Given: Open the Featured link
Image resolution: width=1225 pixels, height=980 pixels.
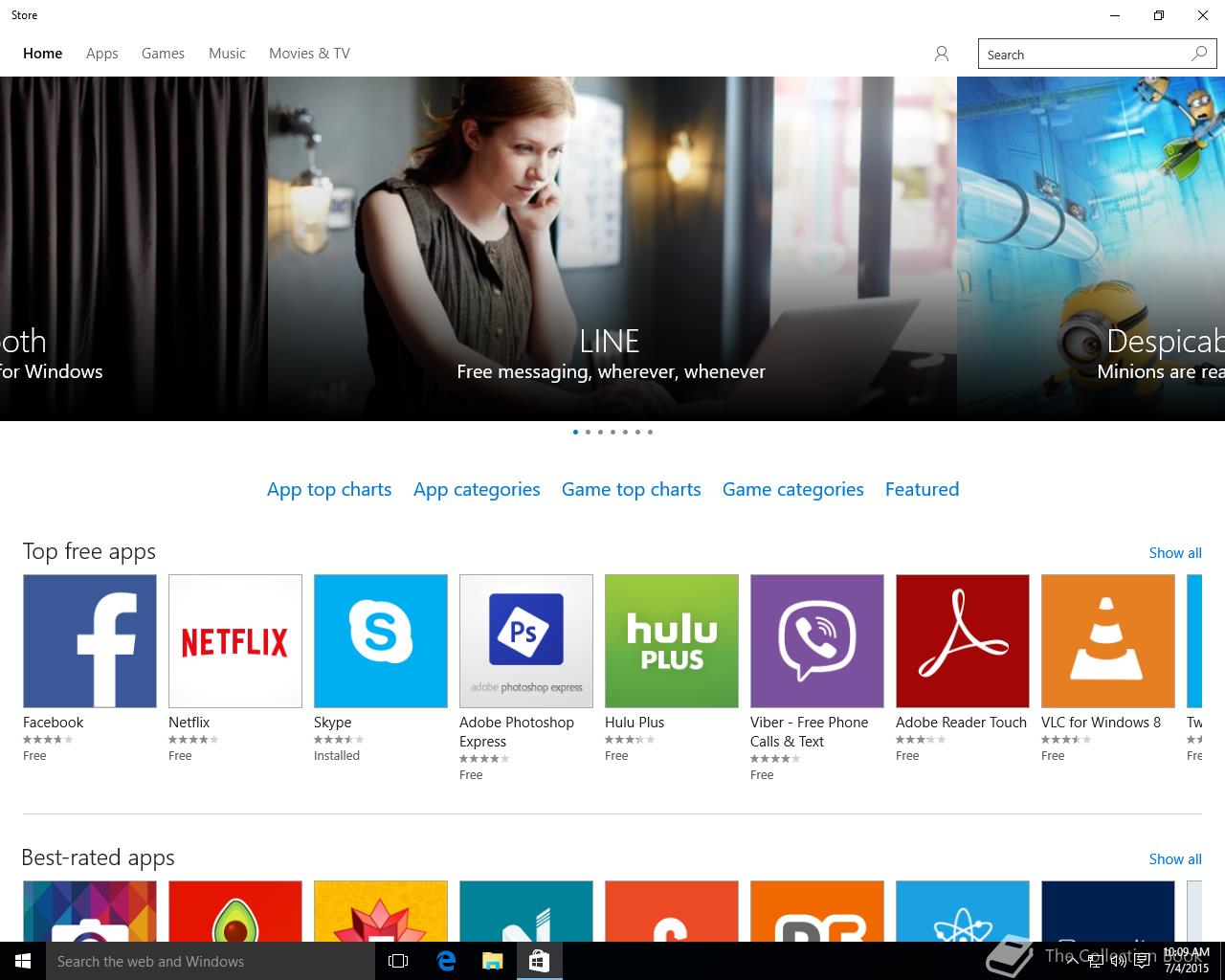Looking at the screenshot, I should pos(922,489).
